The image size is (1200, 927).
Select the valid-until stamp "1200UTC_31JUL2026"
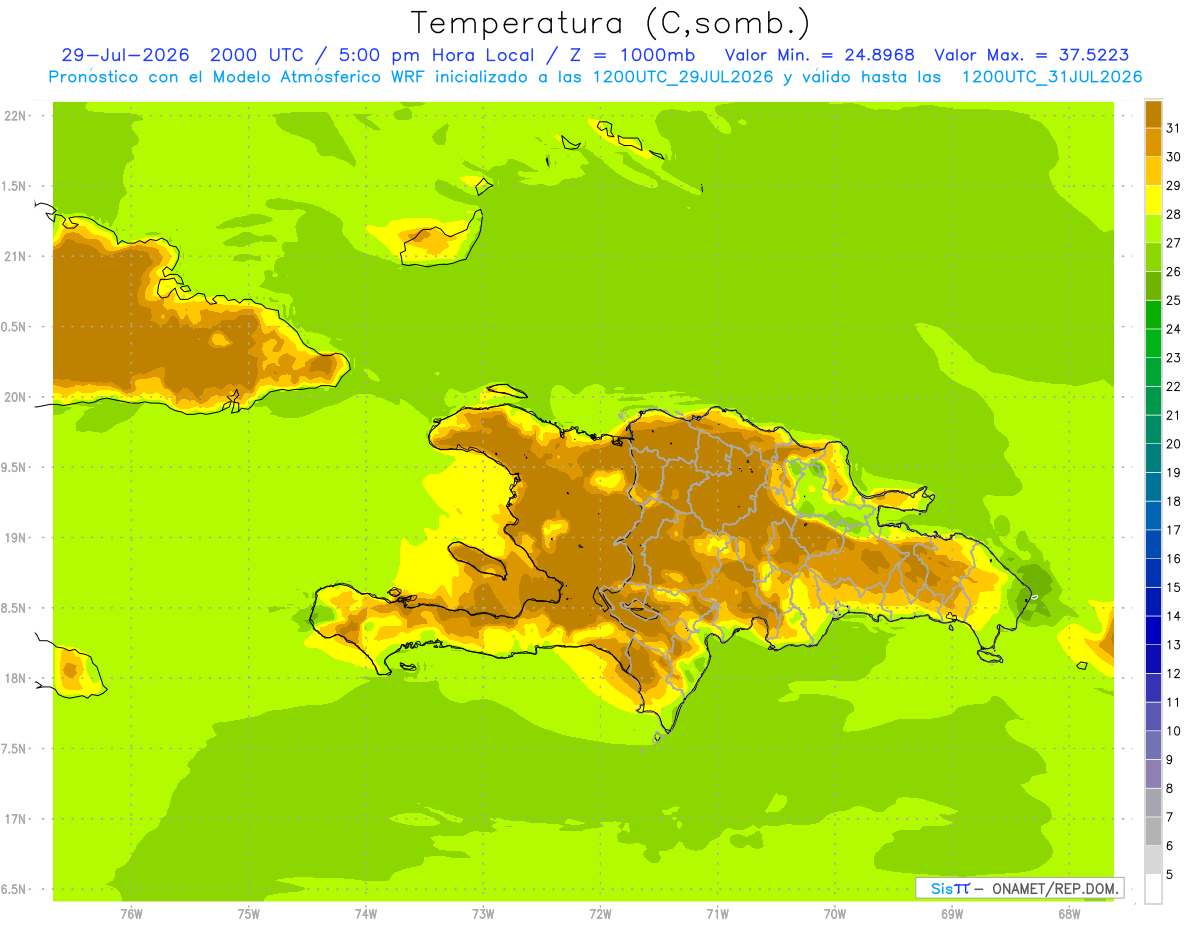tap(1052, 77)
